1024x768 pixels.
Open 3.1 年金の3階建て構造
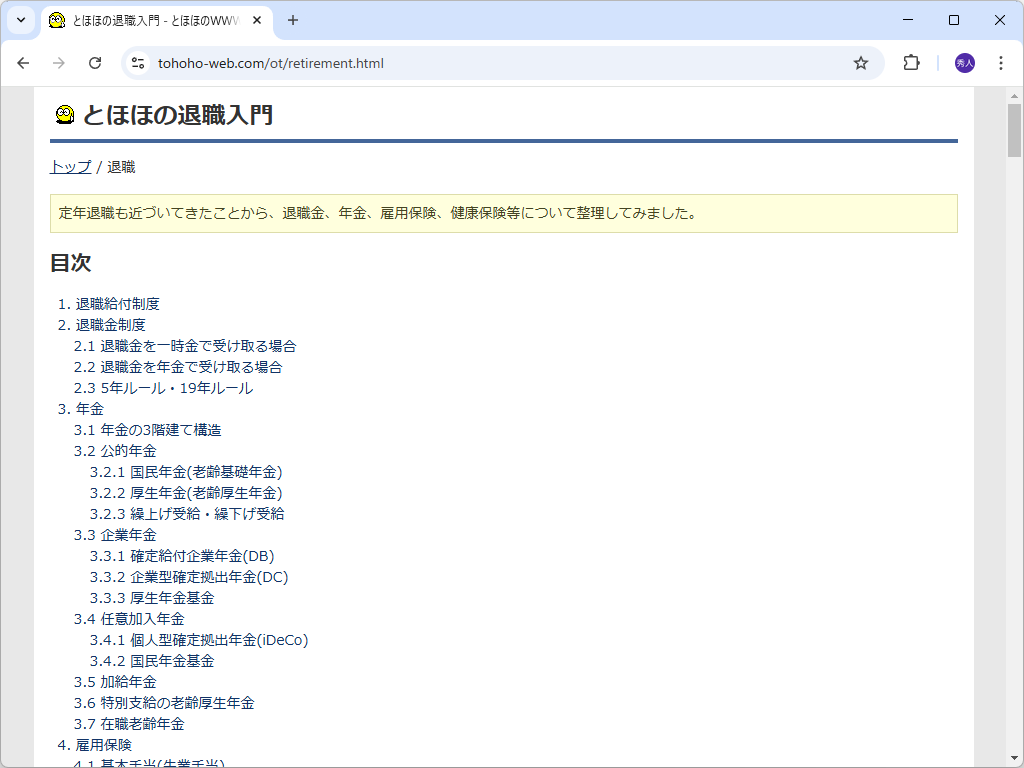click(x=148, y=430)
